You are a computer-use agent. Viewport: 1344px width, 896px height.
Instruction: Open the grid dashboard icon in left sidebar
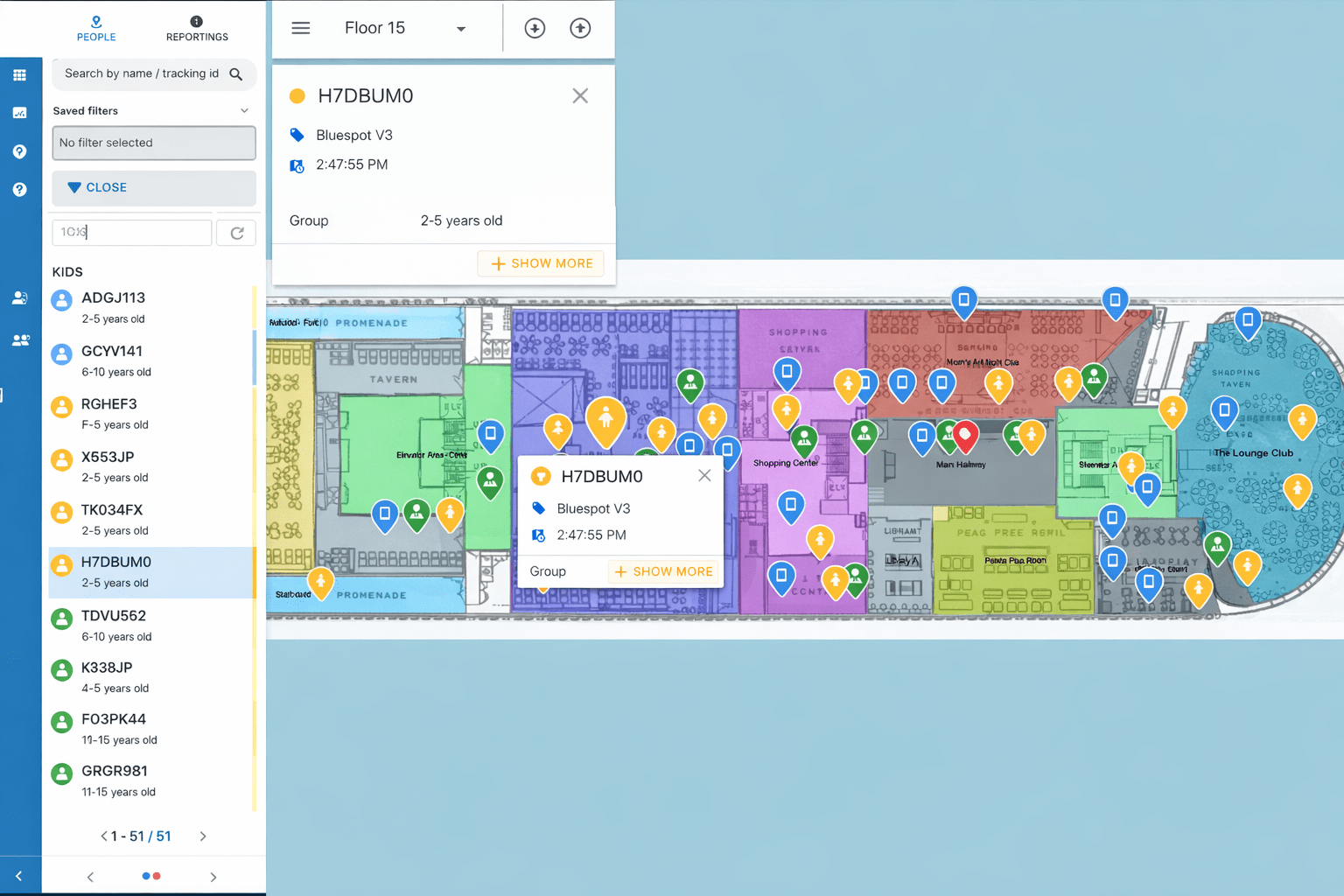click(x=19, y=75)
